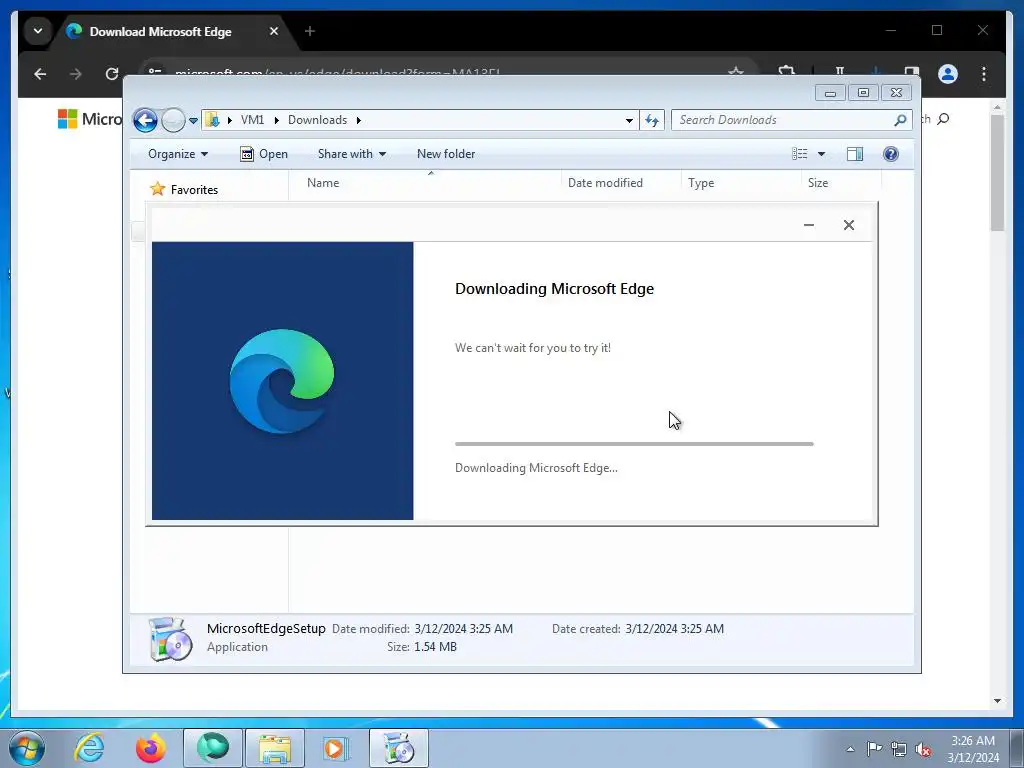Click the Search Downloads field
1024x768 pixels.
792,120
